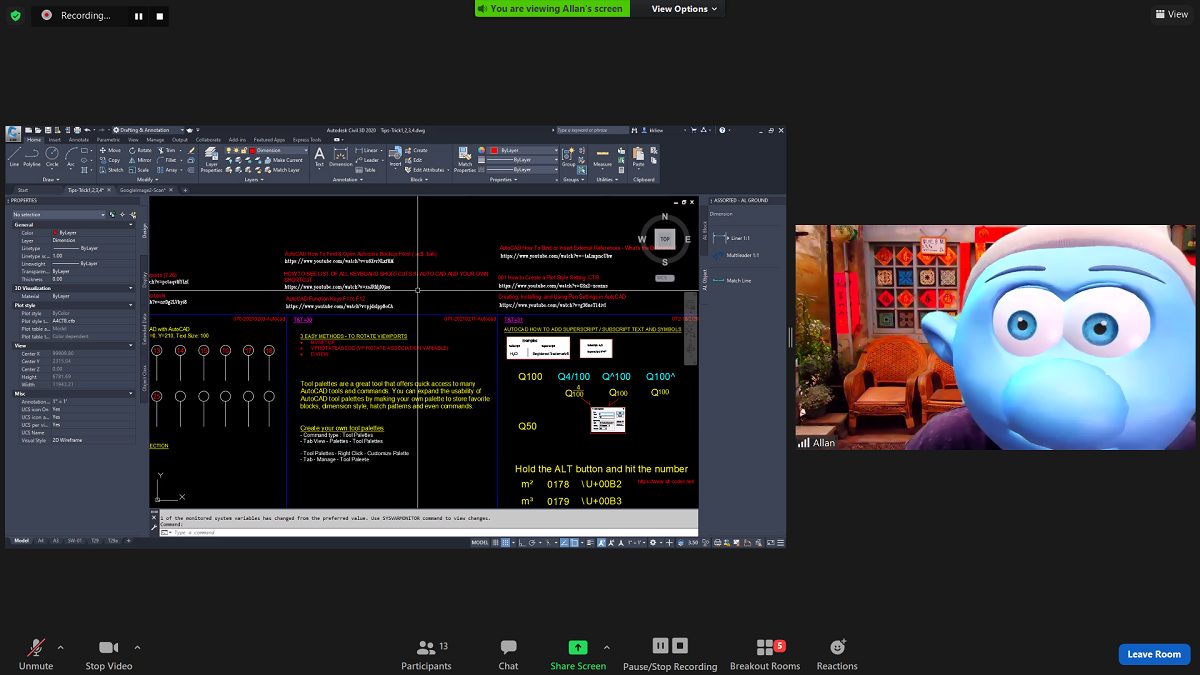
Task: Collapse the Misc section in Properties palette
Action: point(131,393)
